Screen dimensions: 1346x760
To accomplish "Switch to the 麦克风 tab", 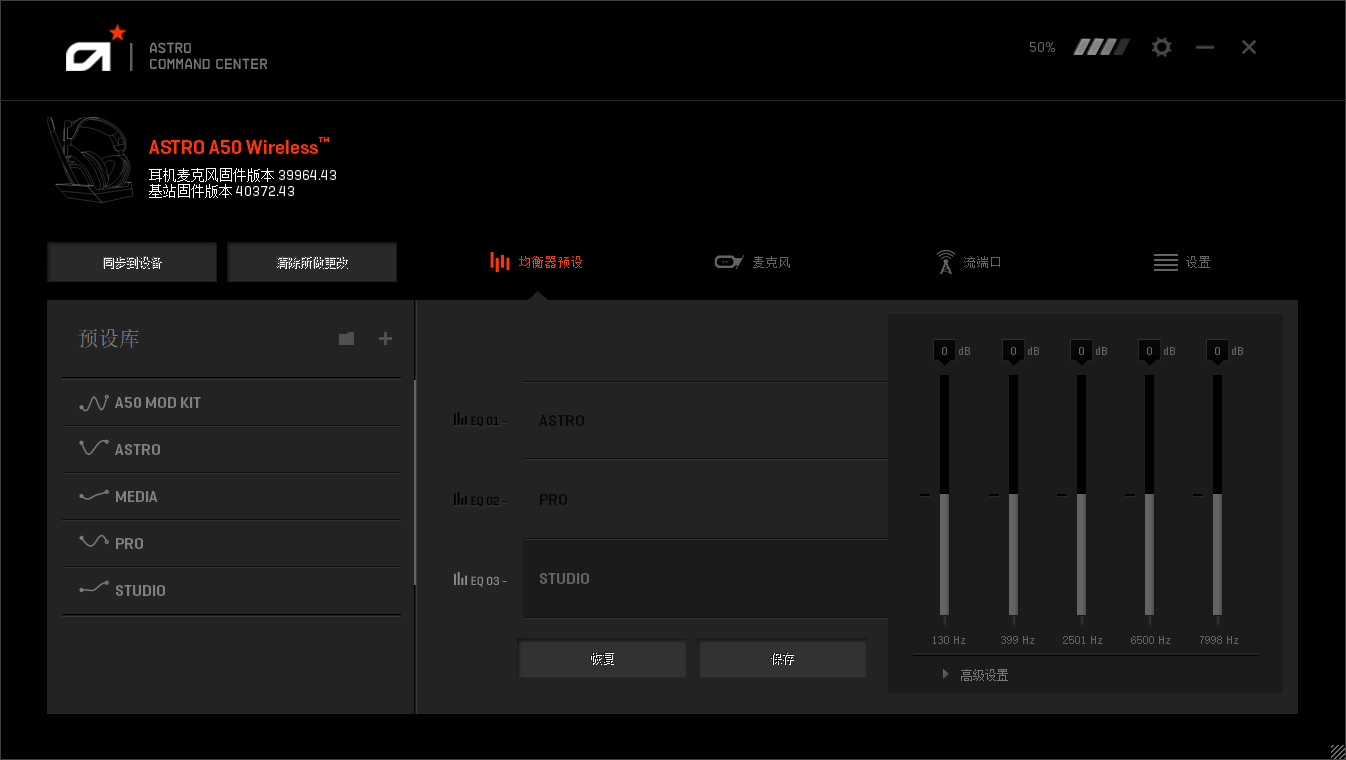I will (x=753, y=262).
